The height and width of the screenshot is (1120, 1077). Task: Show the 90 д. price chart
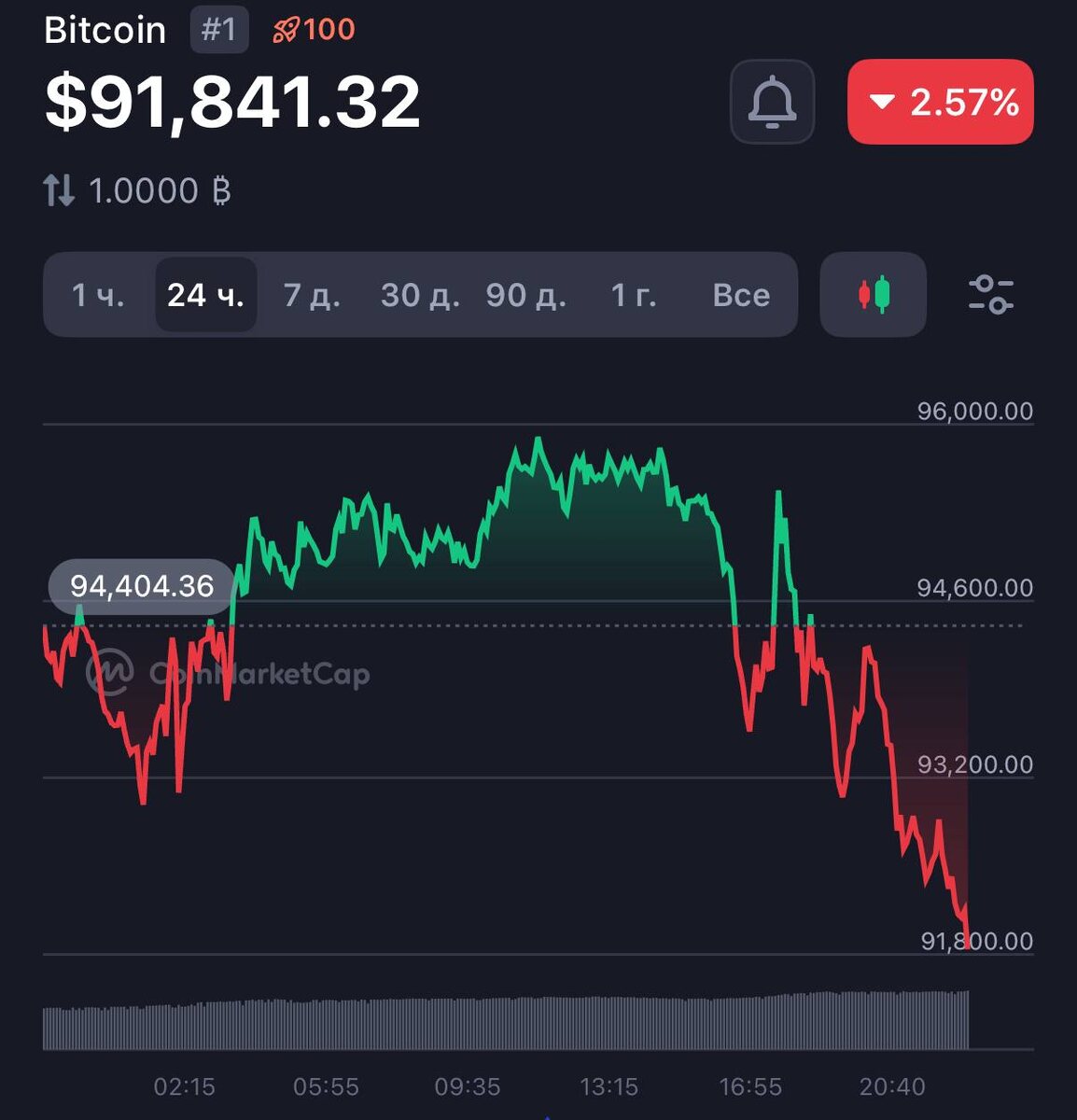click(525, 295)
